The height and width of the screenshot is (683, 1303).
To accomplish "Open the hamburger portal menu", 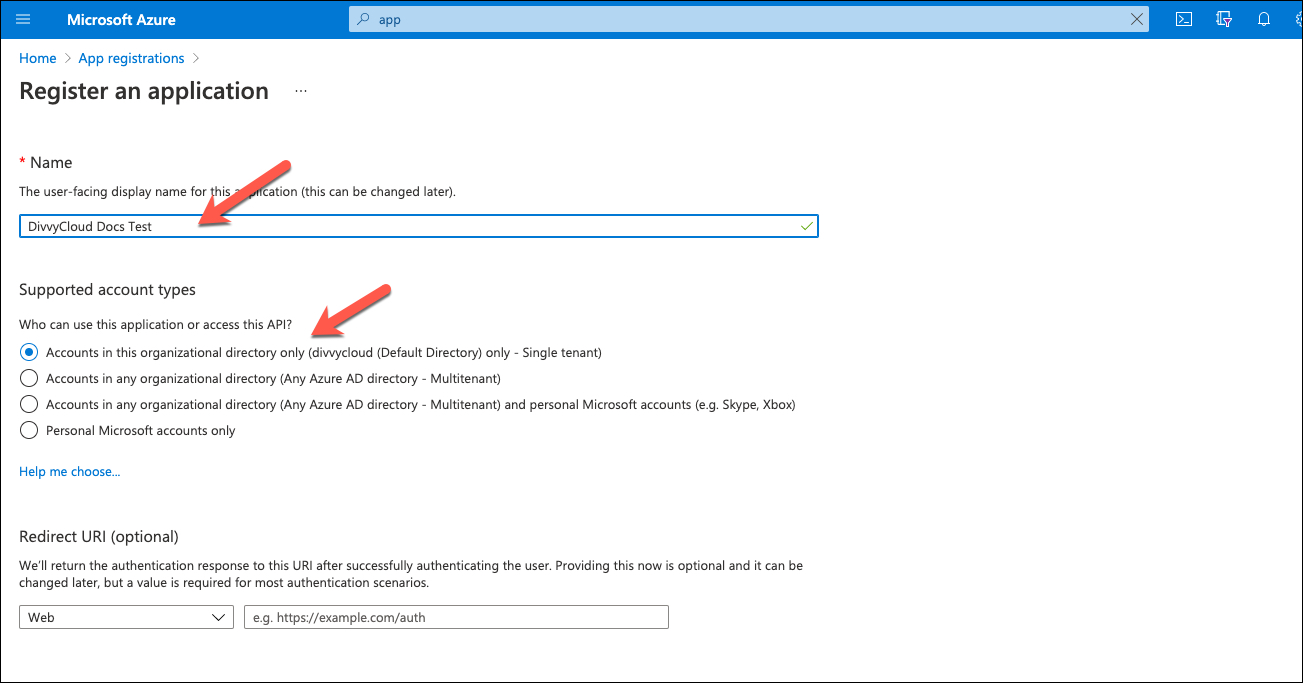I will coord(24,19).
